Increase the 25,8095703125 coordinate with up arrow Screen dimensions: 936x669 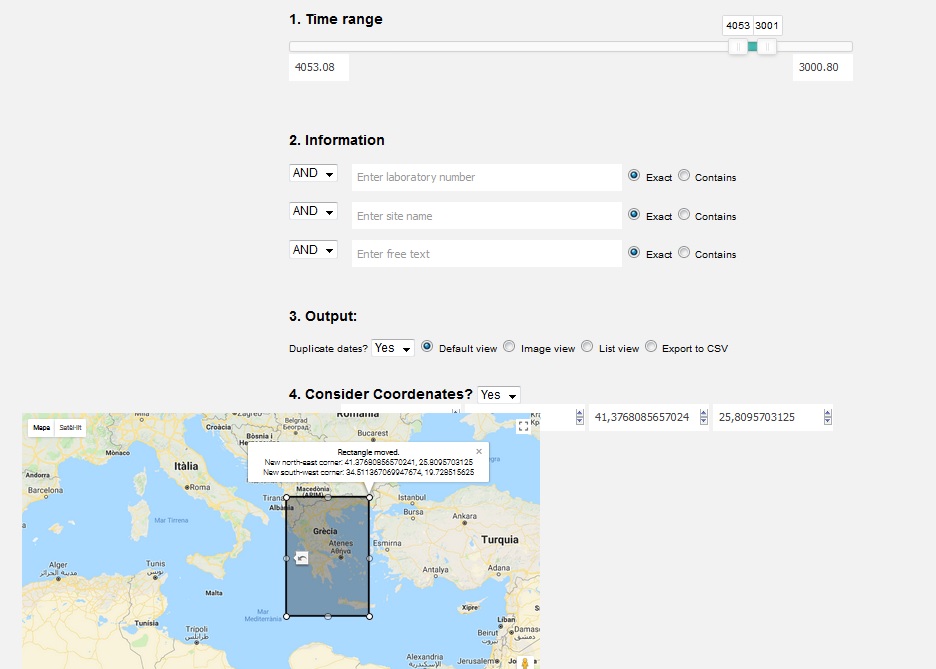[827, 413]
